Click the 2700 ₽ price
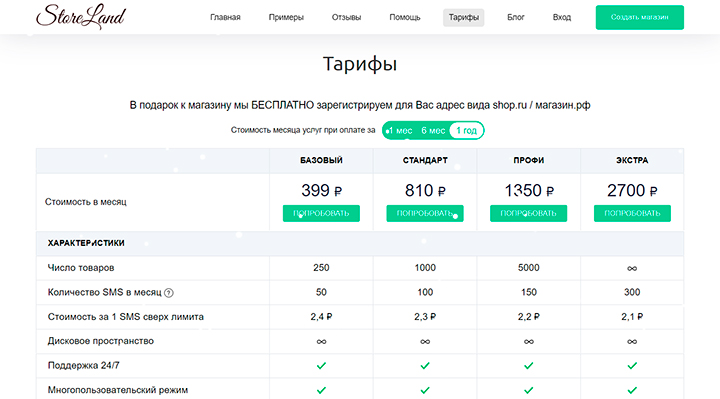720x399 pixels. [x=632, y=191]
